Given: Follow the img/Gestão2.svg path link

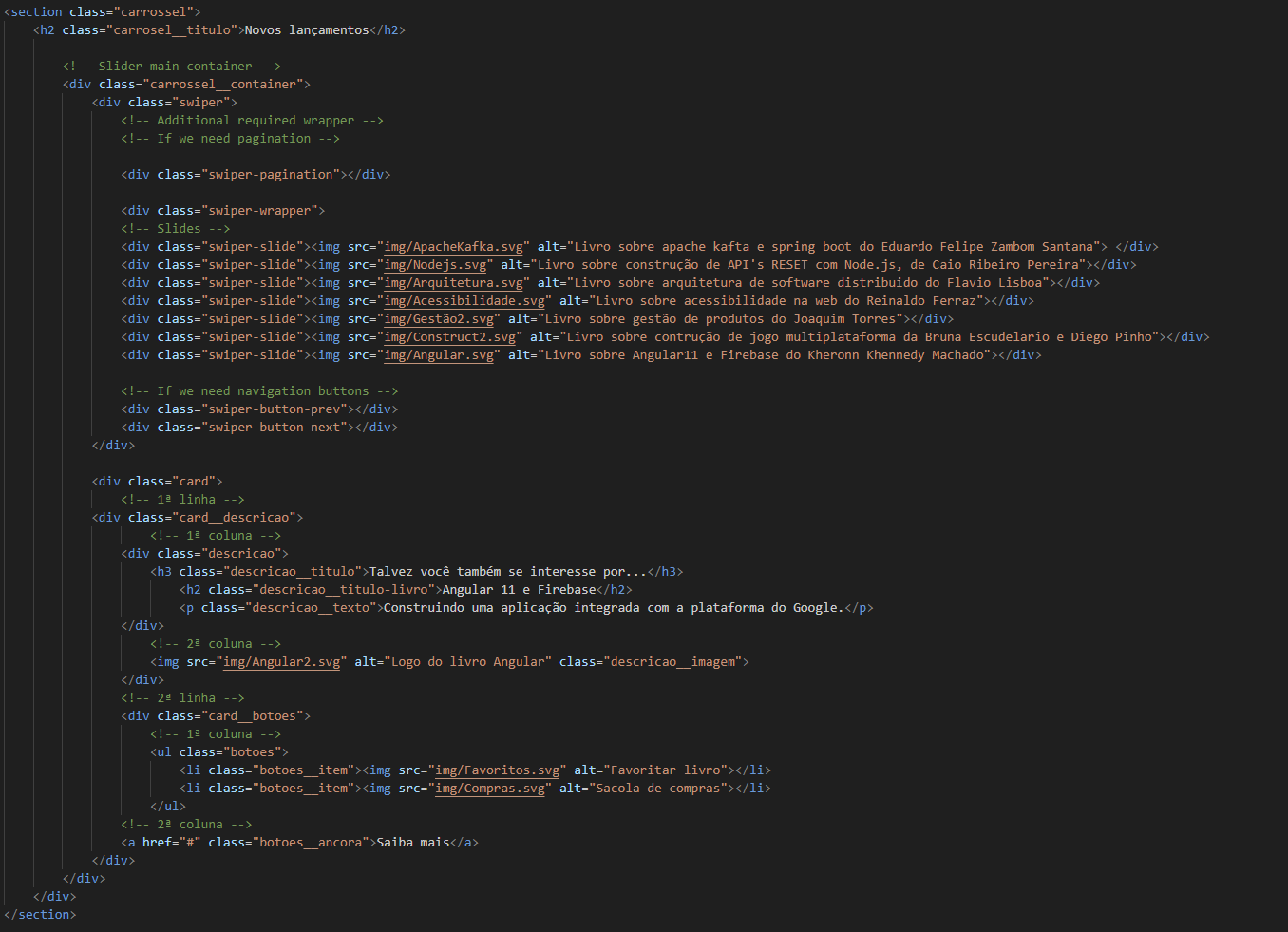Looking at the screenshot, I should 439,319.
